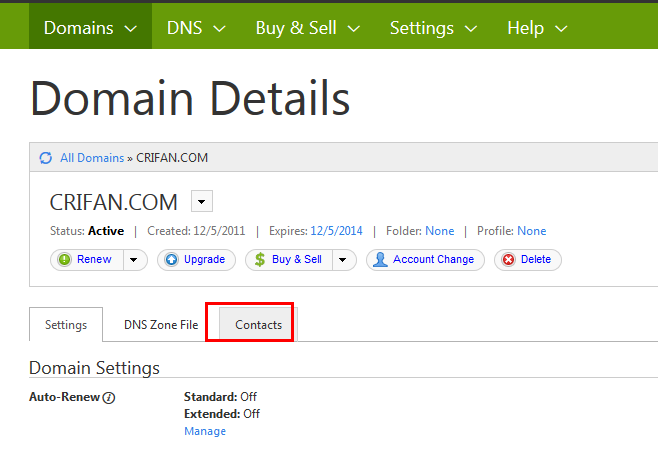Click the person icon for Account Change
The width and height of the screenshot is (658, 449).
tap(380, 260)
